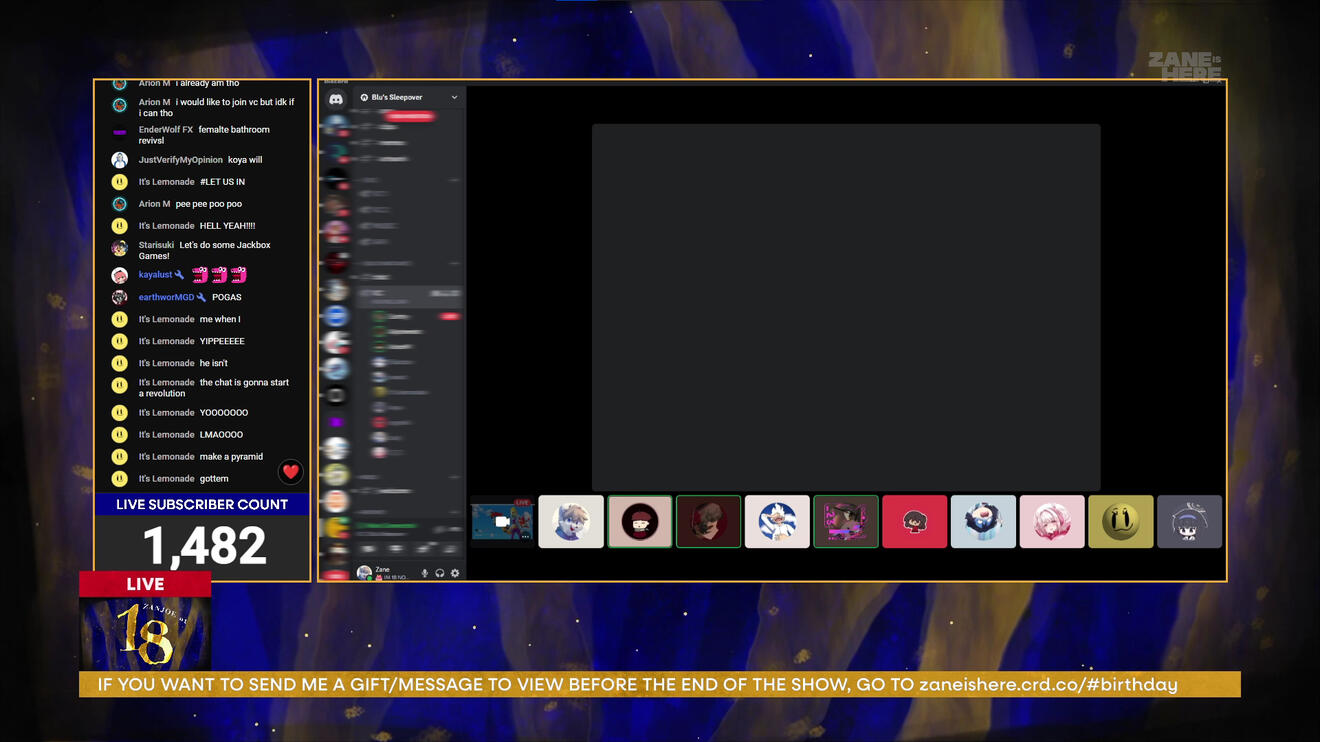Viewport: 1320px width, 742px height.
Task: Click JustVerifyMyOpinion's avatar in chat
Action: 119,160
